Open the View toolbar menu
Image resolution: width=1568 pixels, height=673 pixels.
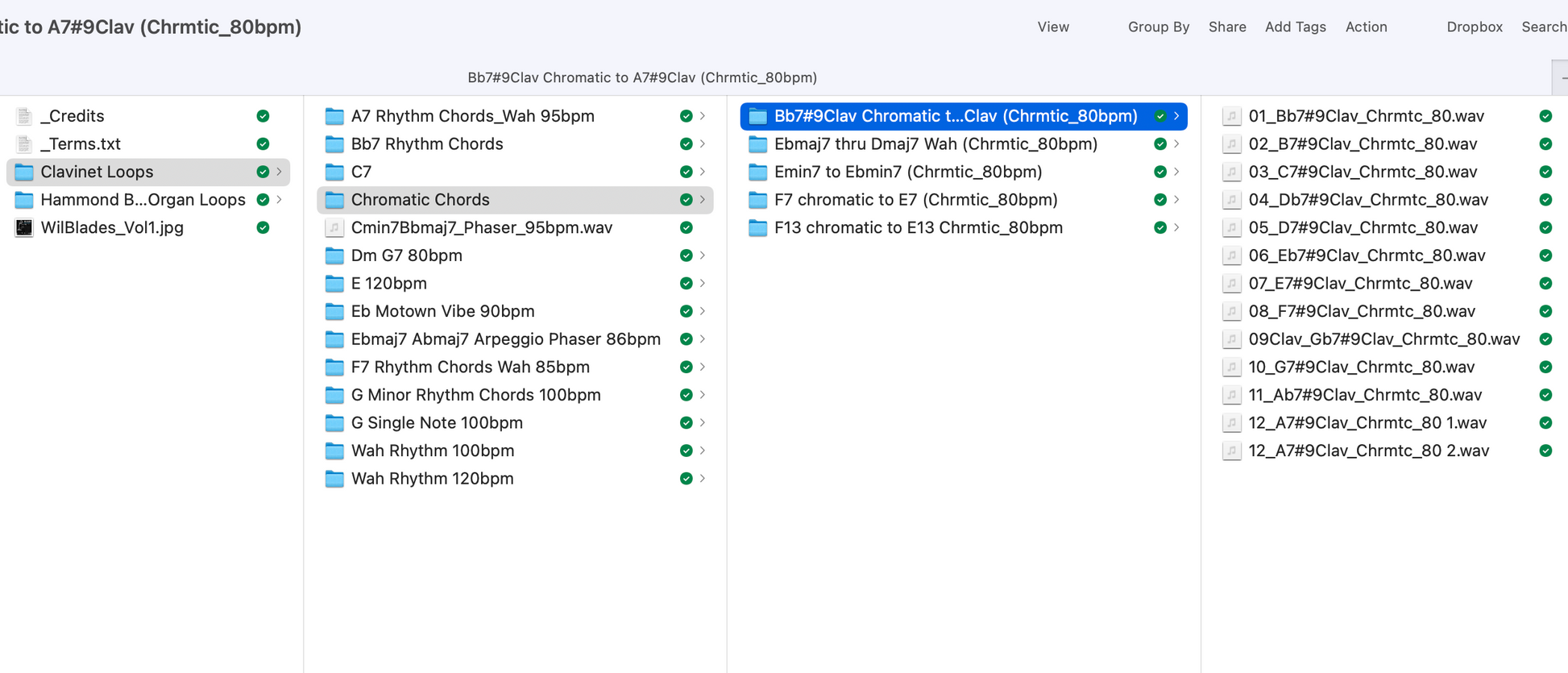click(1052, 27)
